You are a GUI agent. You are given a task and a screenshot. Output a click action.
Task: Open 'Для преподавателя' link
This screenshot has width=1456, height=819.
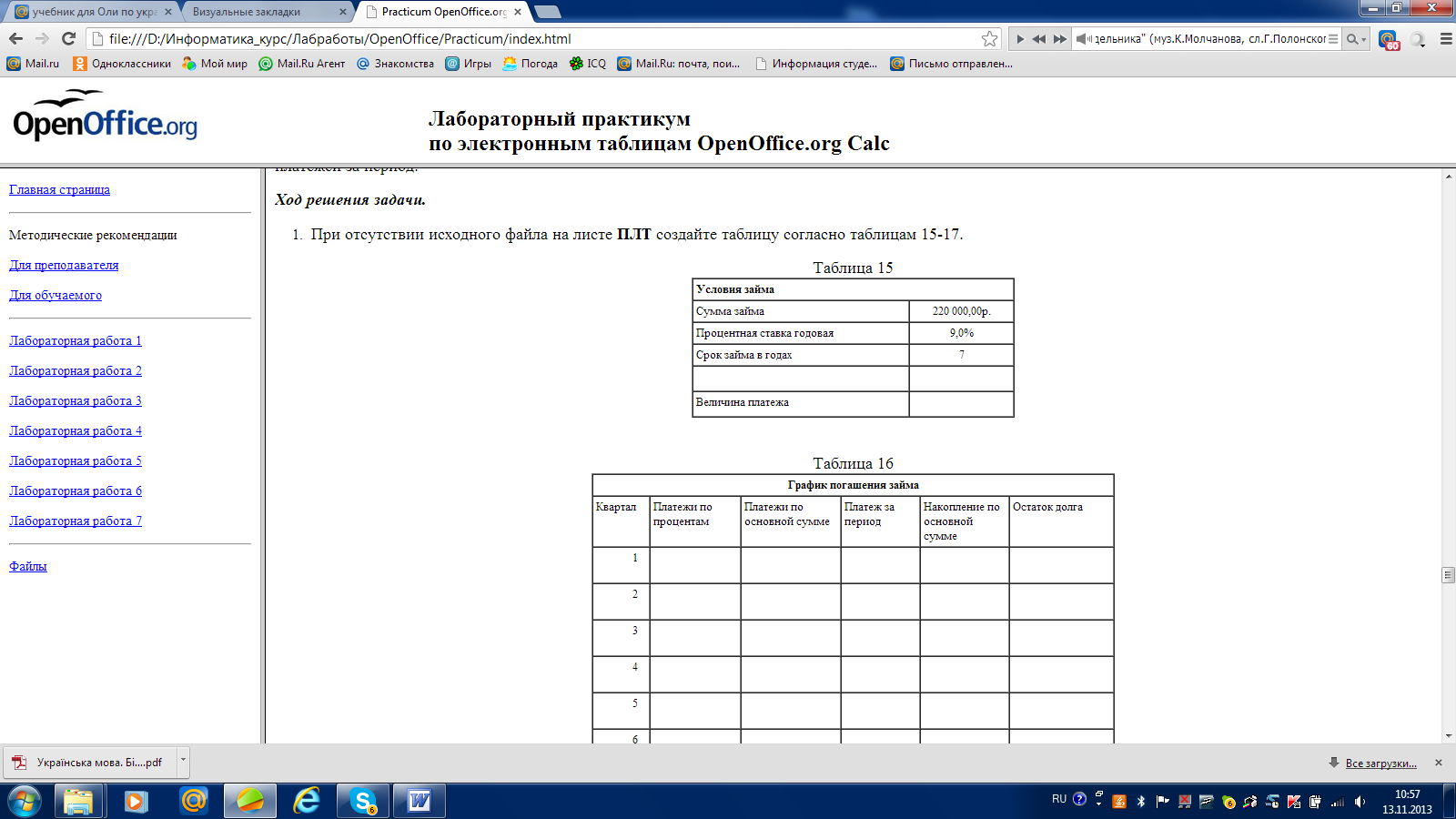[x=64, y=265]
